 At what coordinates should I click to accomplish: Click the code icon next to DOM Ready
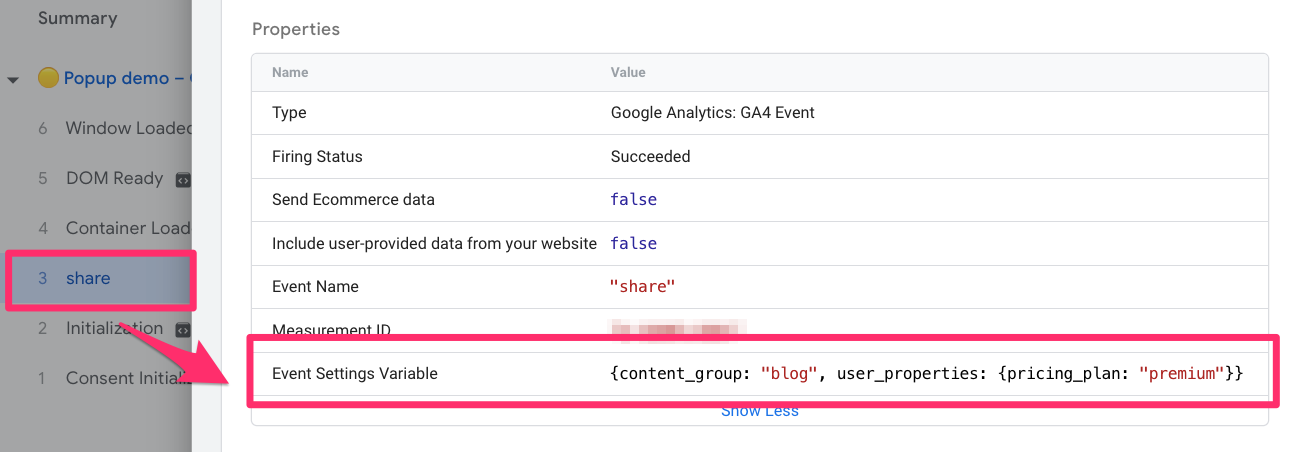point(183,180)
